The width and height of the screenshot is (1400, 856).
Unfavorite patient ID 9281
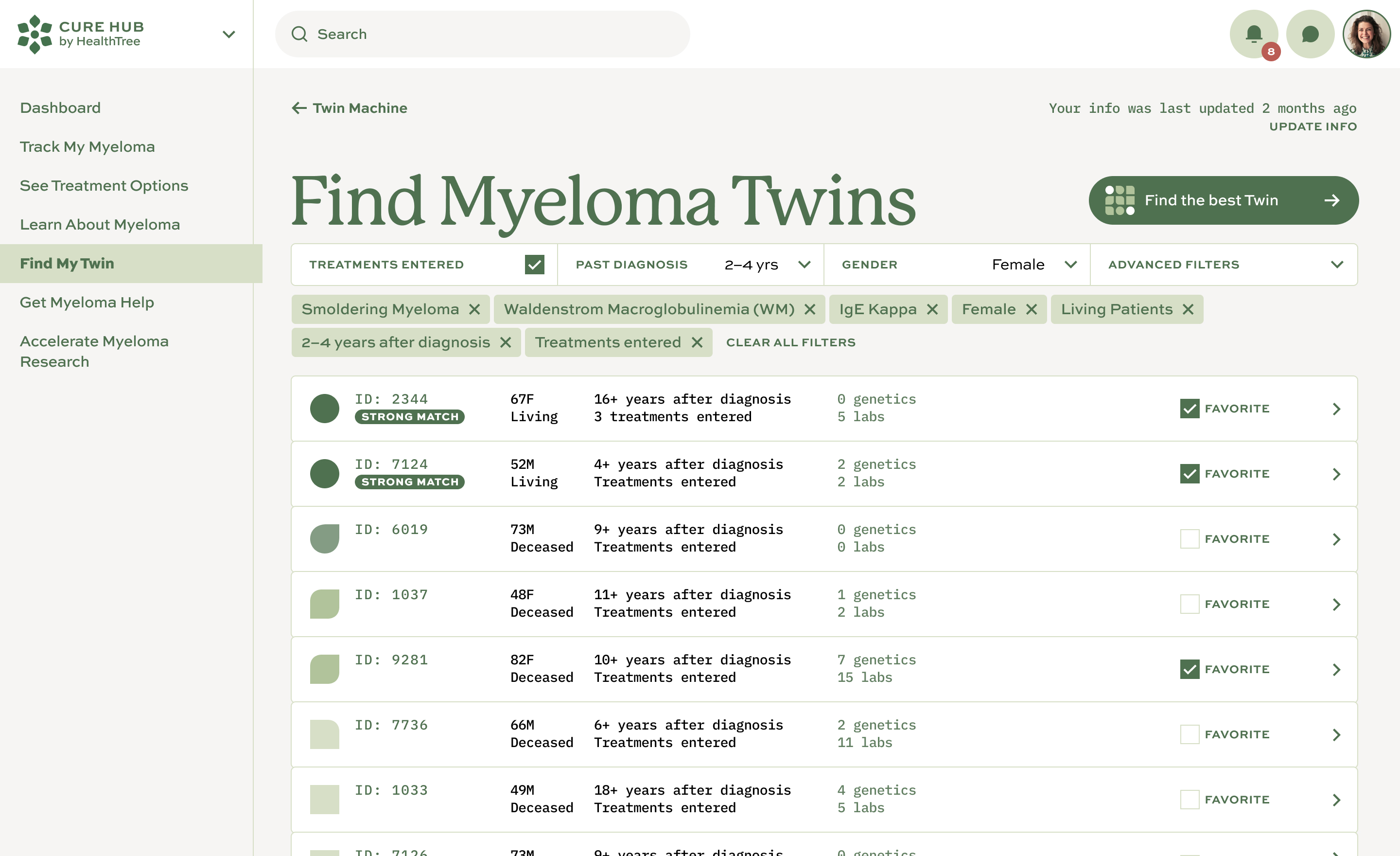pos(1189,669)
